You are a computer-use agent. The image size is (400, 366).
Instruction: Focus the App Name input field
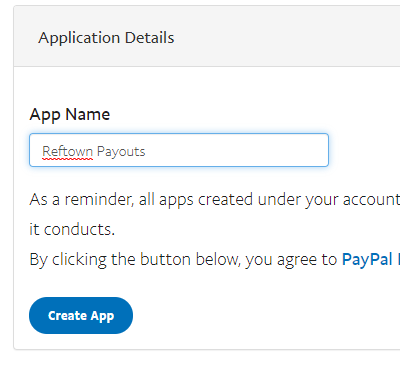click(x=179, y=150)
